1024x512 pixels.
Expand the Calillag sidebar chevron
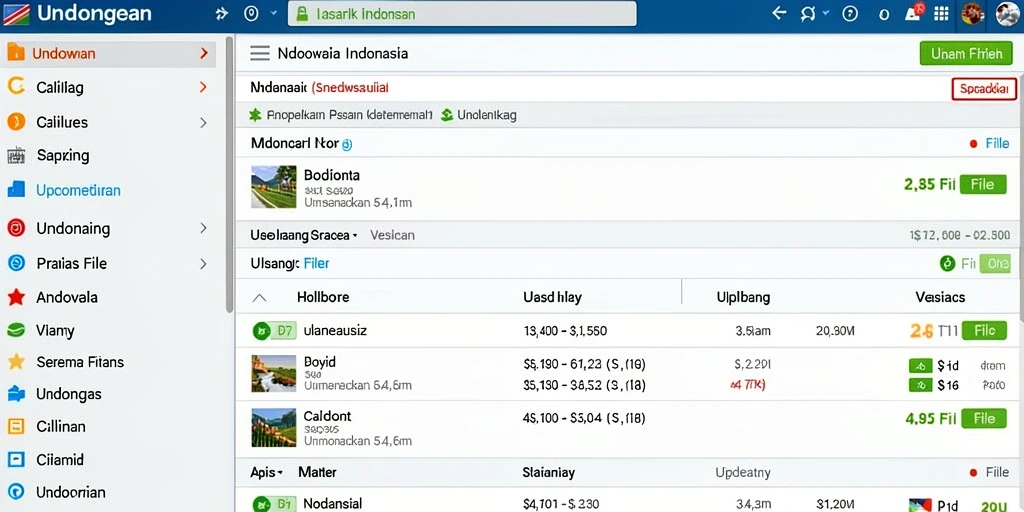pos(203,87)
